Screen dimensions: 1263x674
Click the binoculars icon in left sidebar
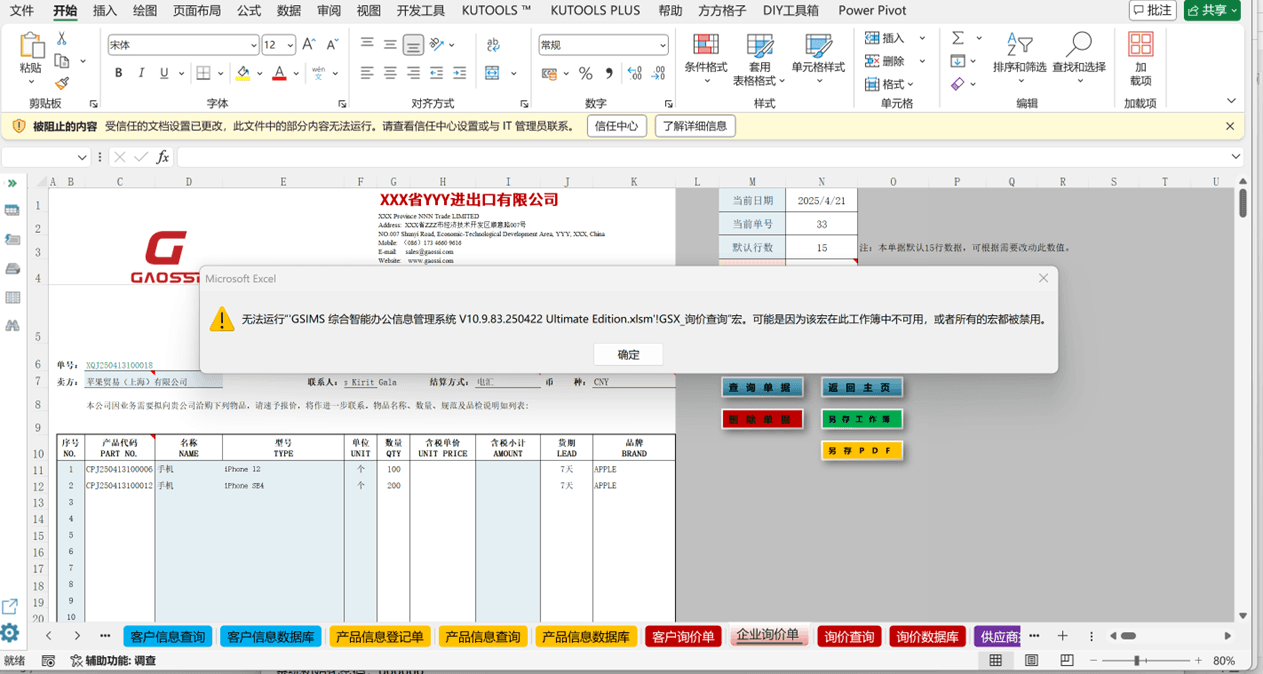[x=12, y=326]
